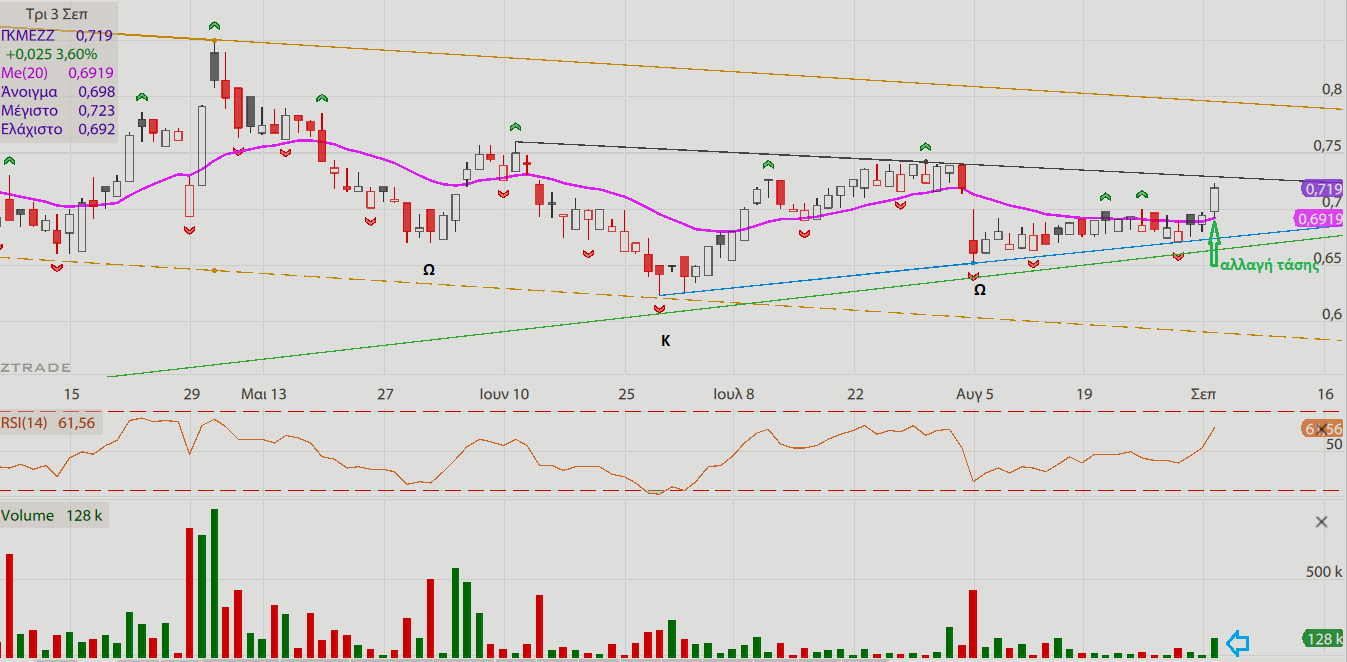Click the ΓΚΜΕΖΖ 0,719 symbol line
Screen dimensions: 1347x662
click(57, 35)
